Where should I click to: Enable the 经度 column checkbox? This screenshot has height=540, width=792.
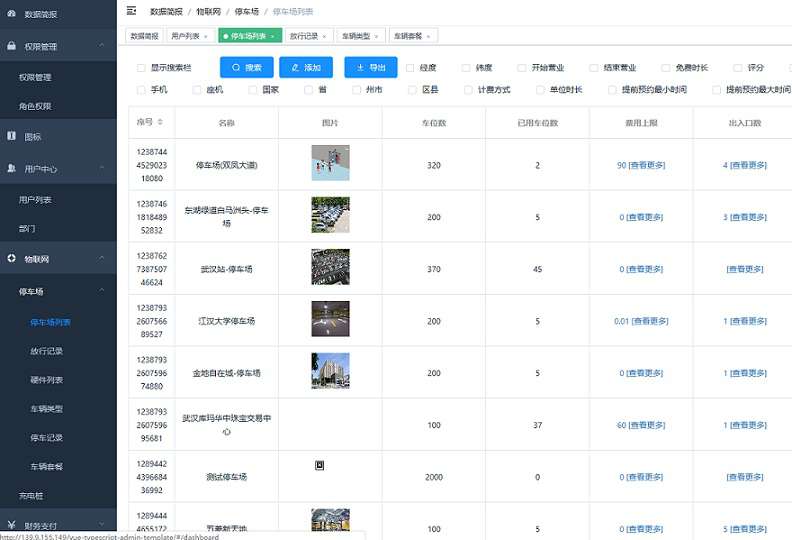410,68
